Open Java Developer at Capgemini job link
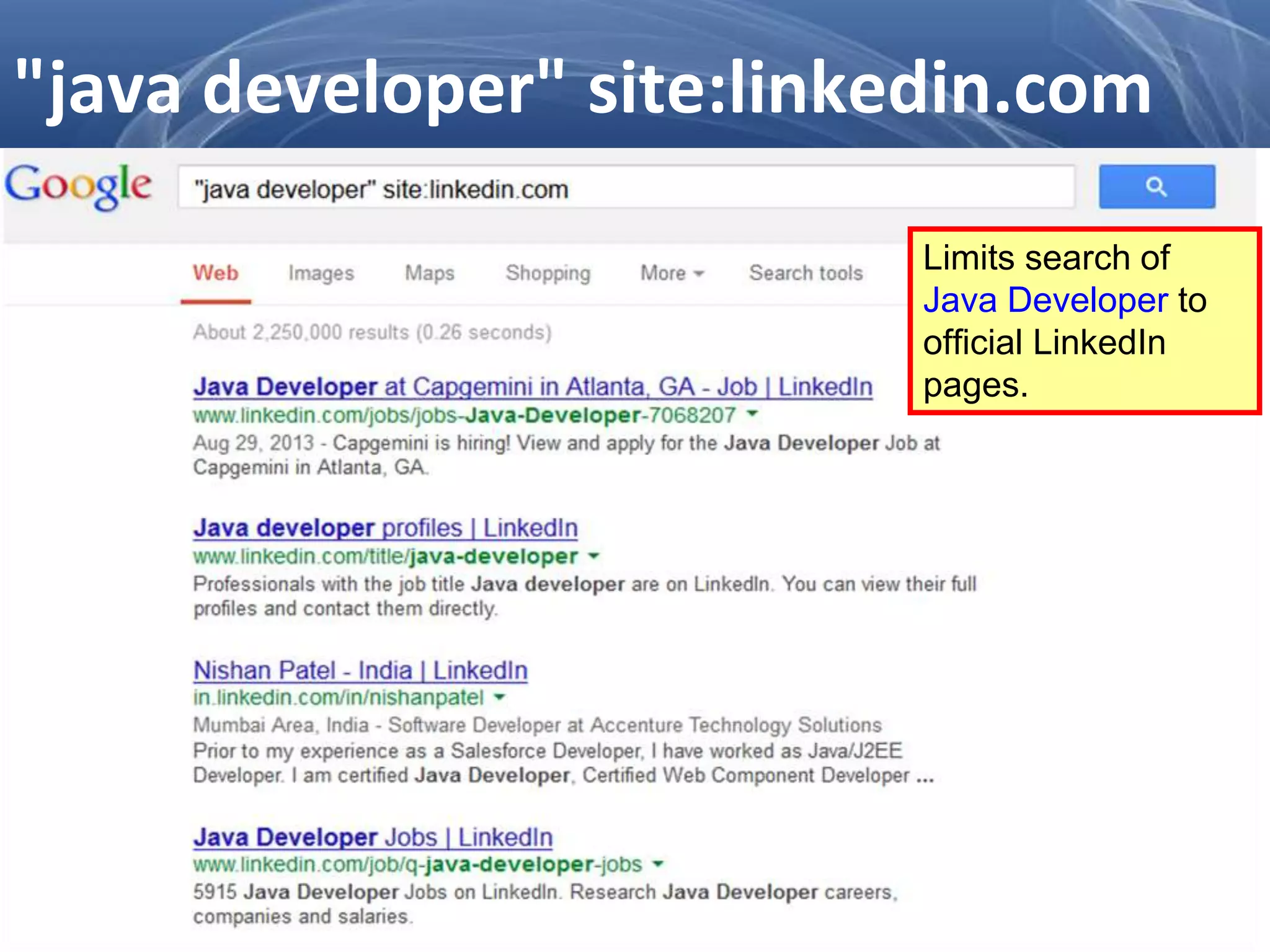1270x952 pixels. click(x=533, y=387)
